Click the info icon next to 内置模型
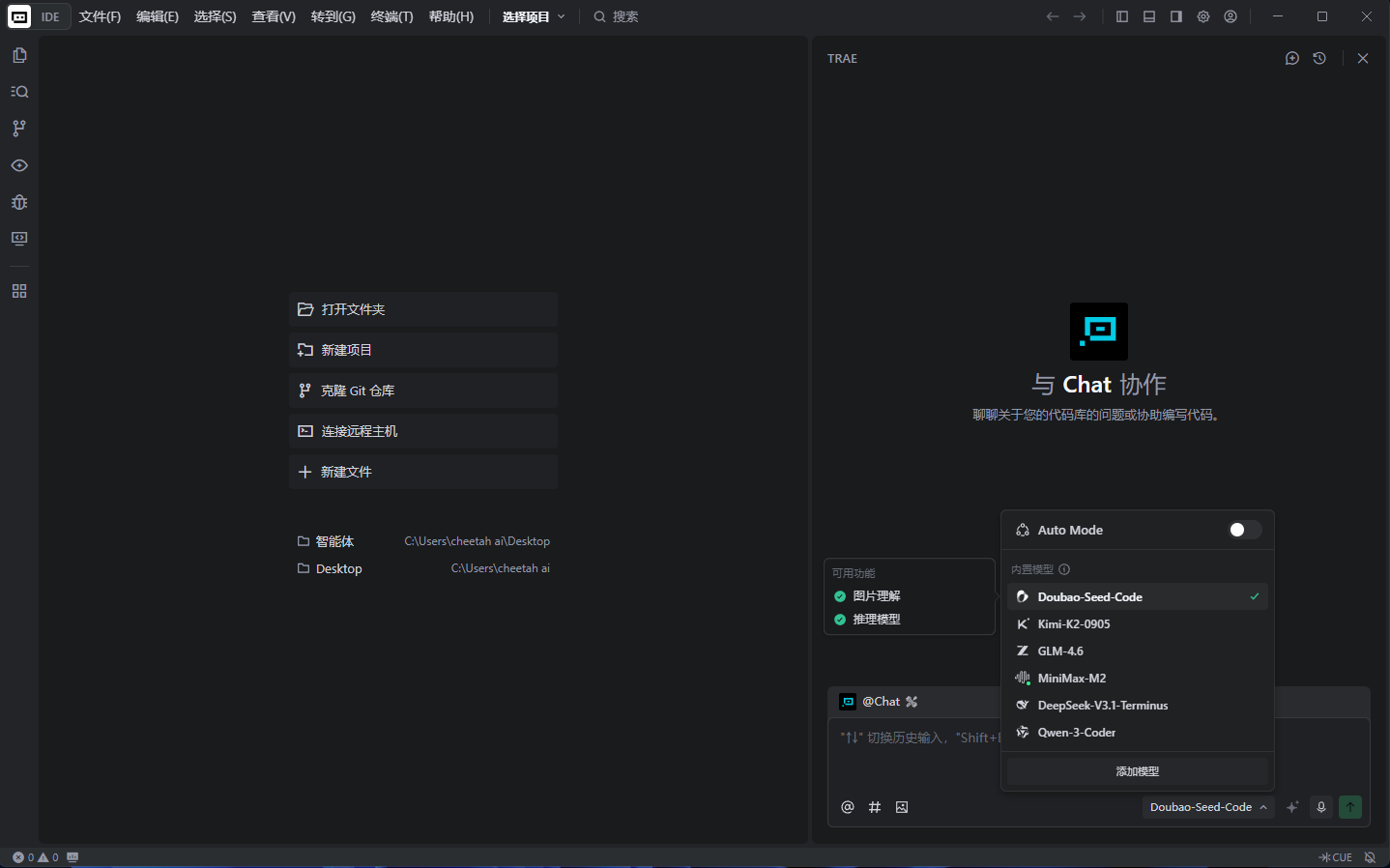 click(x=1064, y=569)
